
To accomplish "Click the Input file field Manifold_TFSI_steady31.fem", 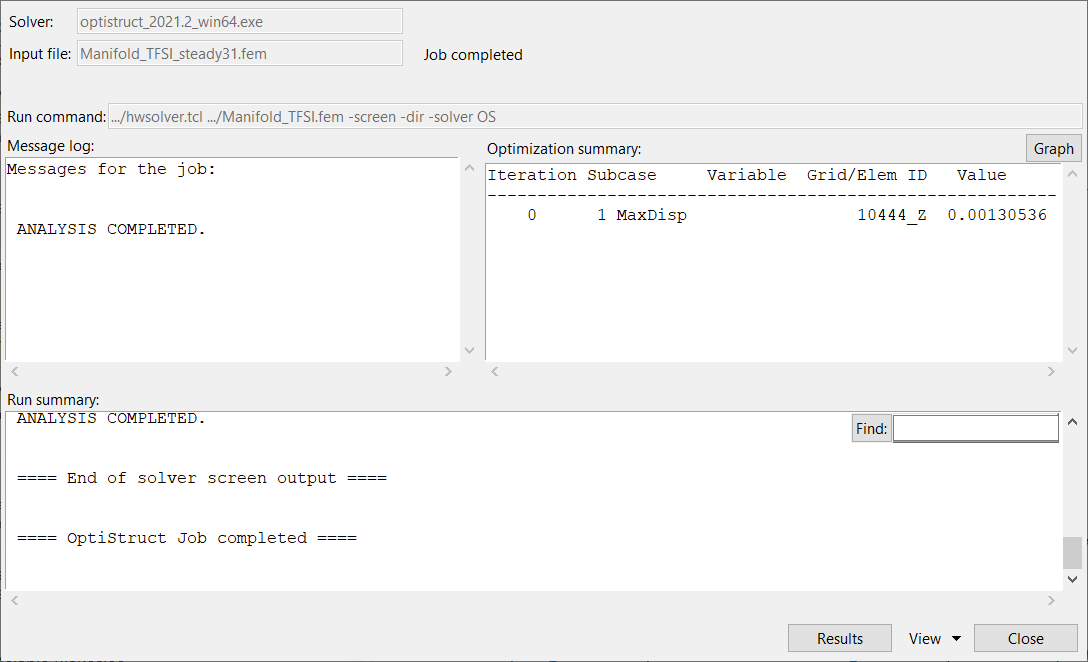I will [240, 54].
